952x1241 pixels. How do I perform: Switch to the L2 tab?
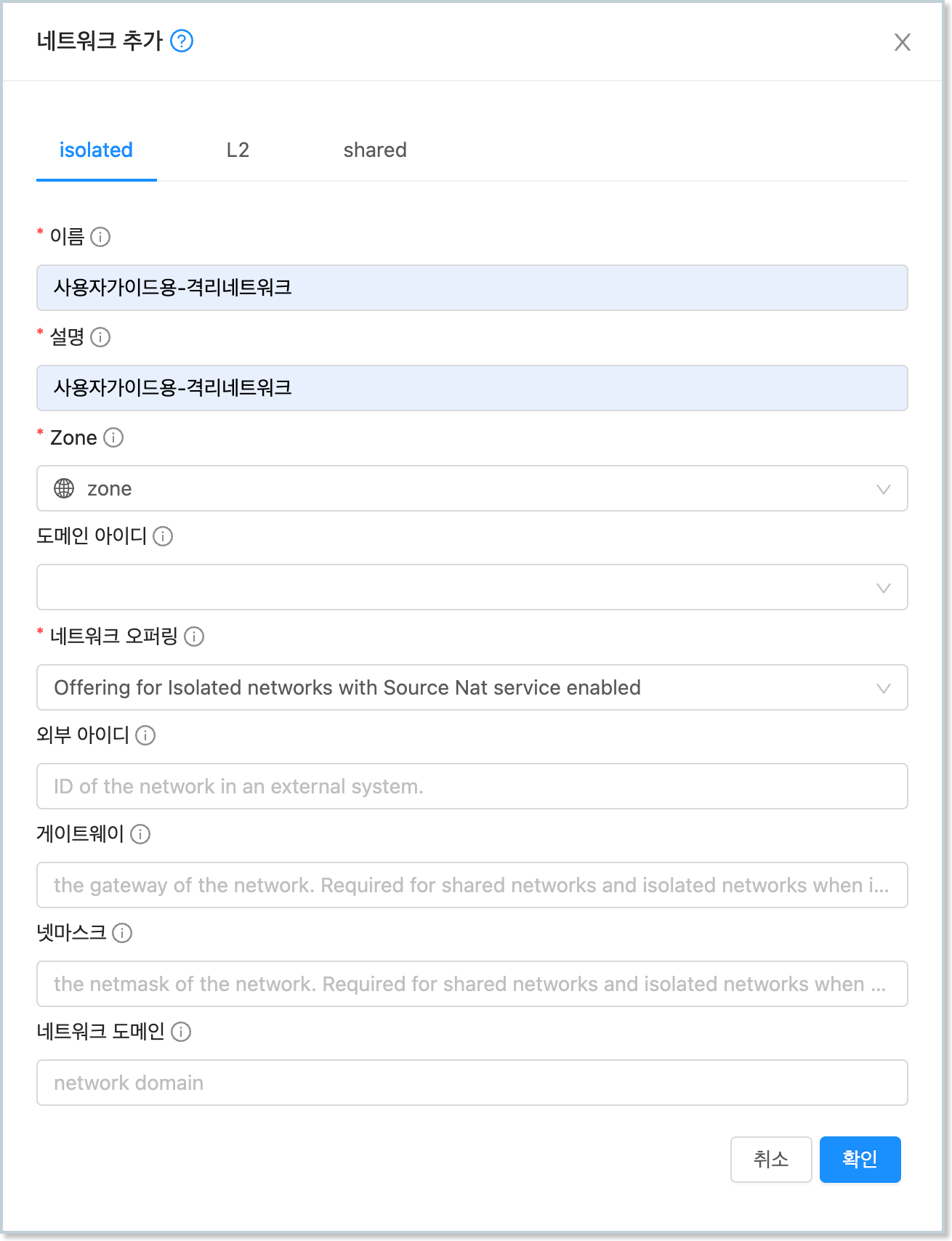click(x=238, y=150)
